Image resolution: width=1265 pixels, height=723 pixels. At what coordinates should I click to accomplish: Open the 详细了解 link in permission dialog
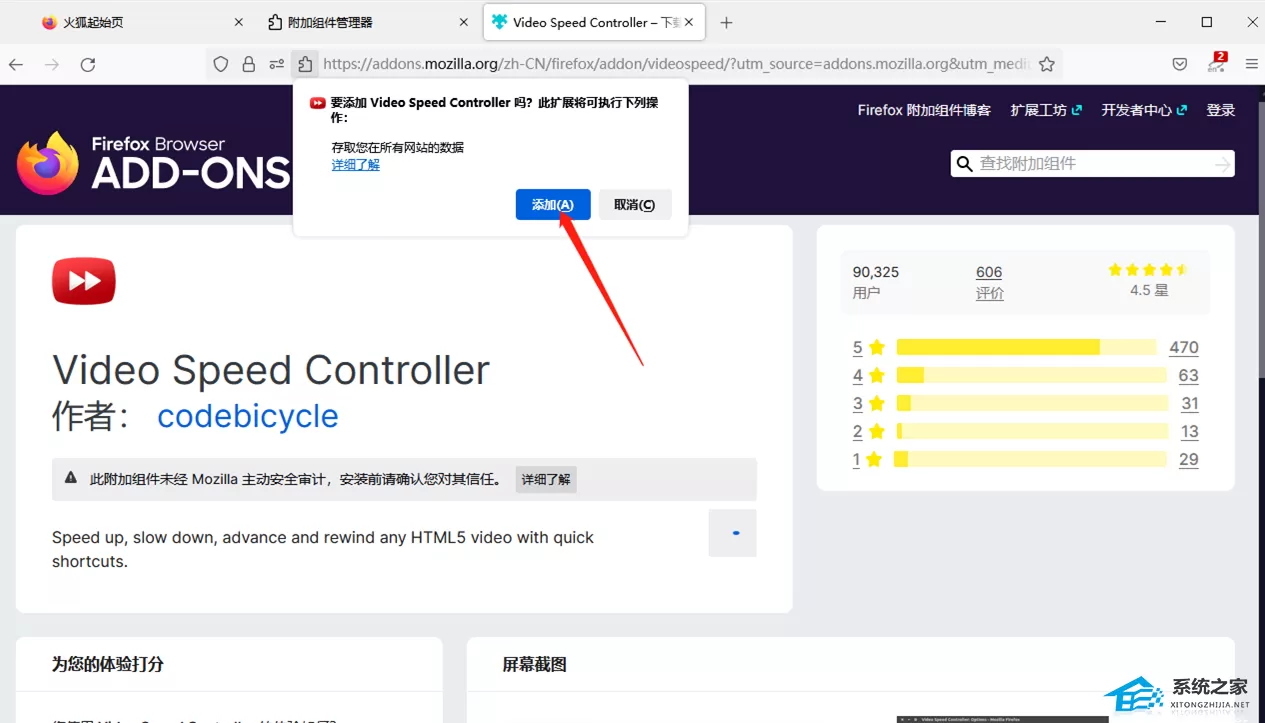(x=356, y=165)
